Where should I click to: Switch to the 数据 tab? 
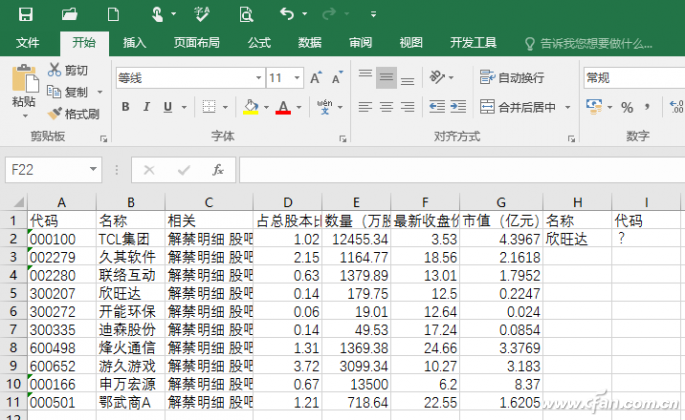tap(310, 42)
